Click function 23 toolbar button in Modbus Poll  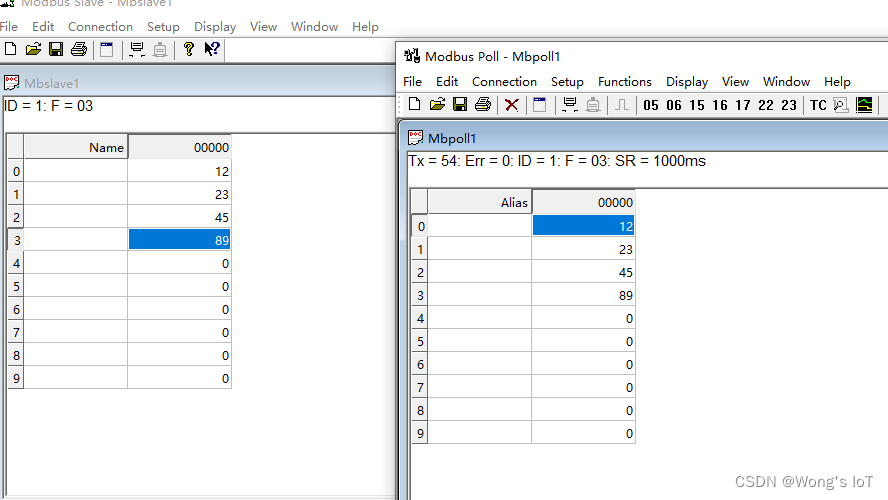click(x=789, y=105)
